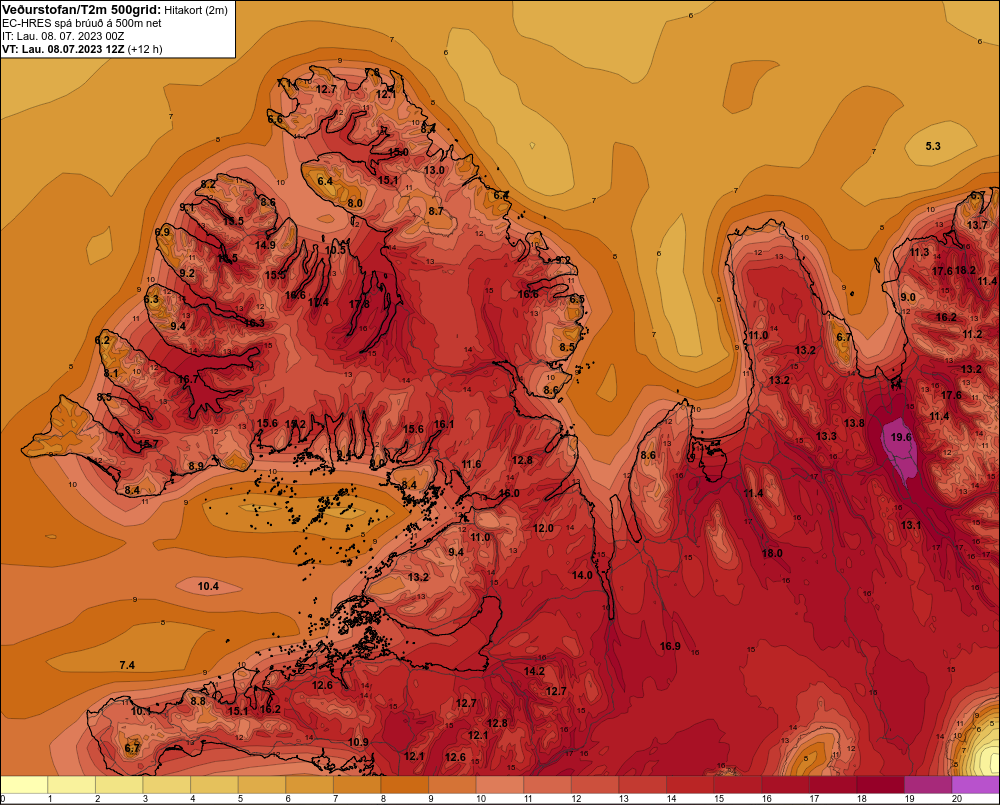The width and height of the screenshot is (1000, 805).
Task: Click the 13.8 temperature value
Action: 855,423
